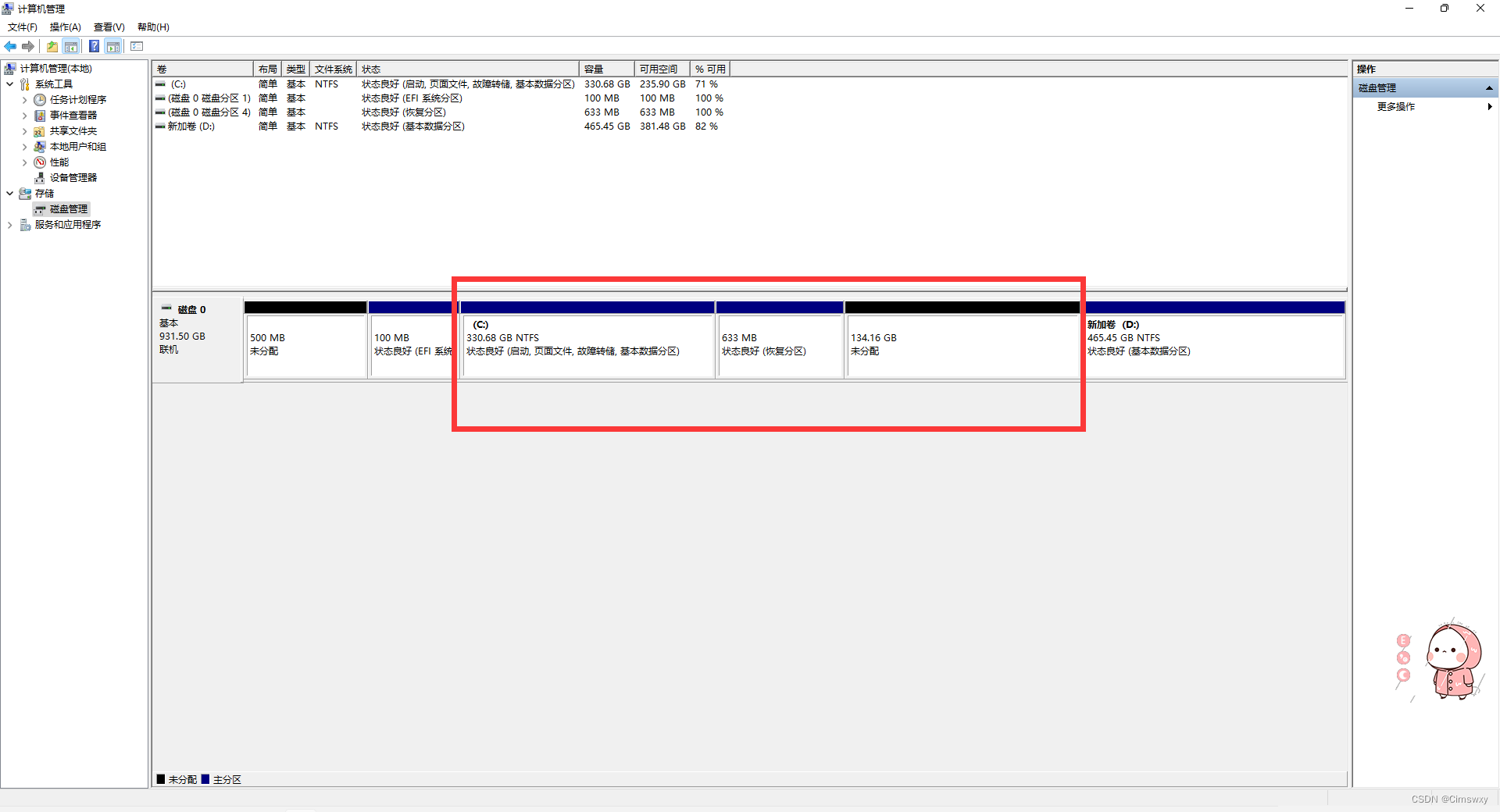1500x812 pixels.
Task: Click the 465.45 GB capacity cell
Action: click(607, 126)
